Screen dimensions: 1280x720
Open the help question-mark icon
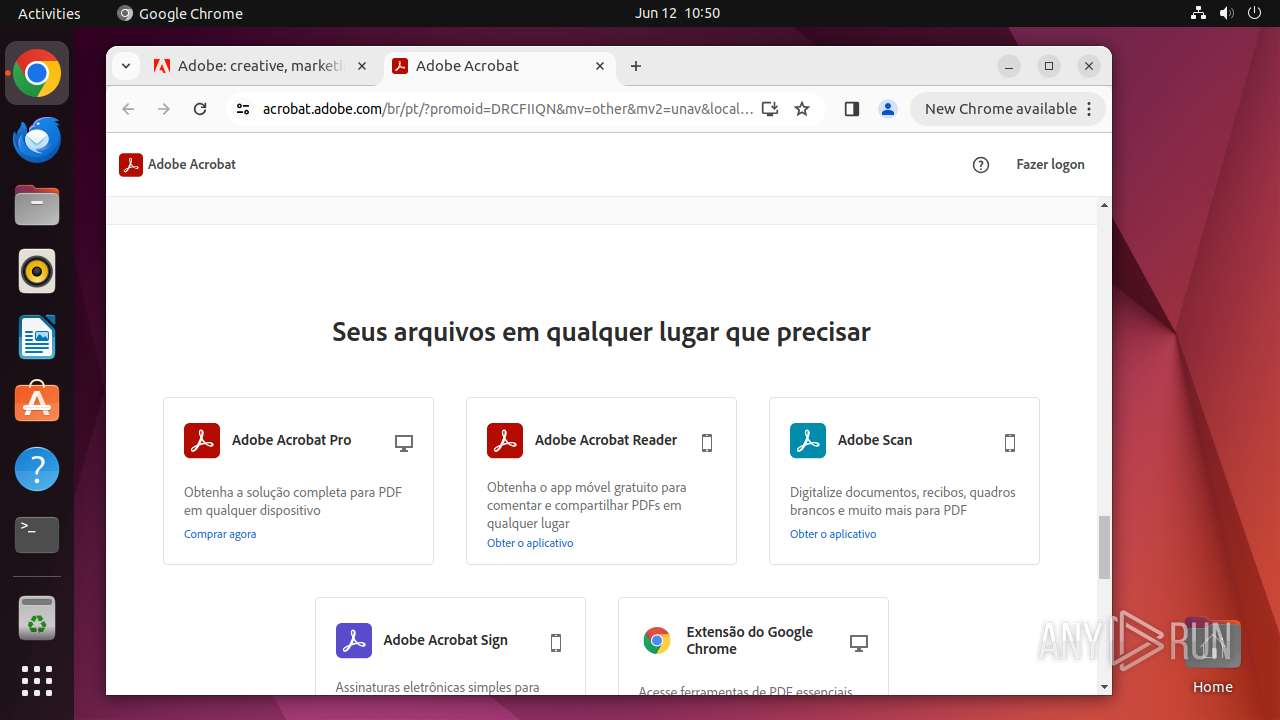pos(981,165)
